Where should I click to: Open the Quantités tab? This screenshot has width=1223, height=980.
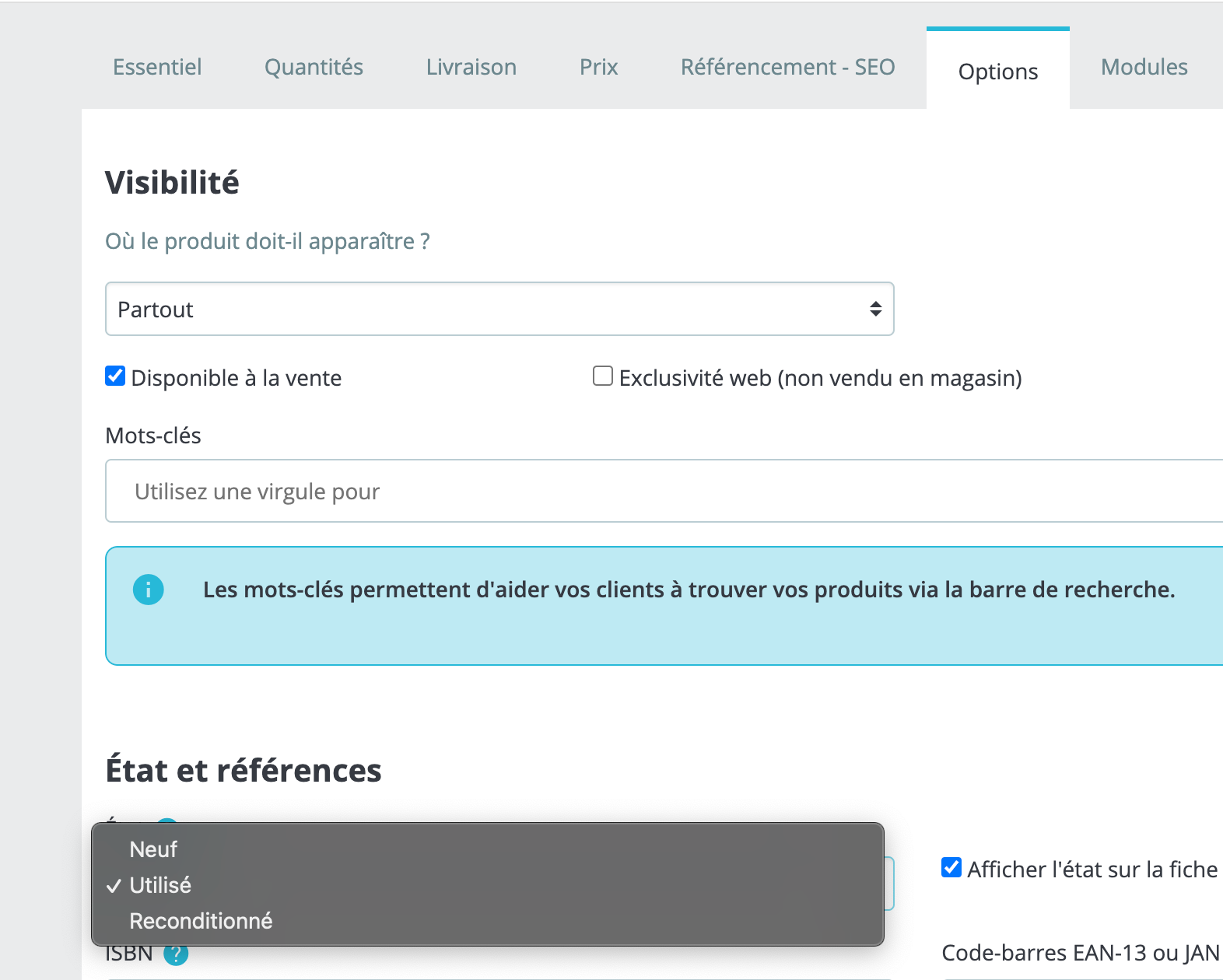(x=314, y=67)
